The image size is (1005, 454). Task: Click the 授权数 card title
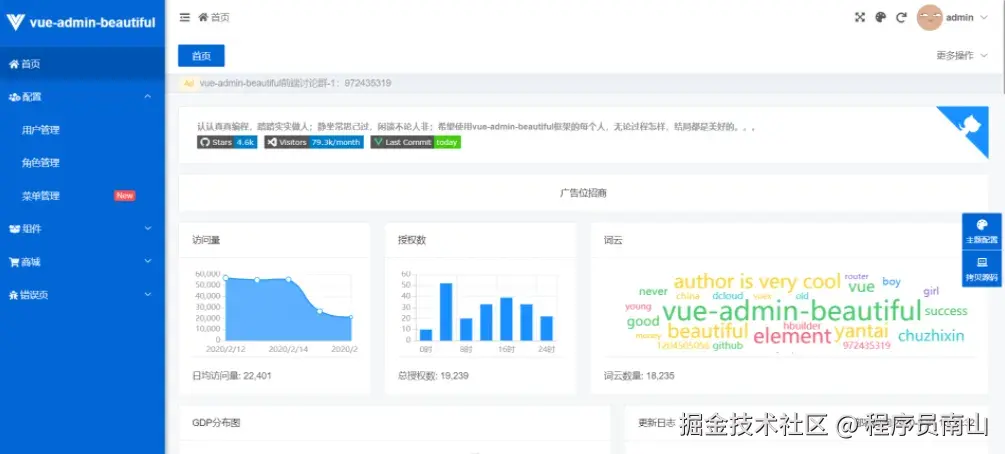412,240
